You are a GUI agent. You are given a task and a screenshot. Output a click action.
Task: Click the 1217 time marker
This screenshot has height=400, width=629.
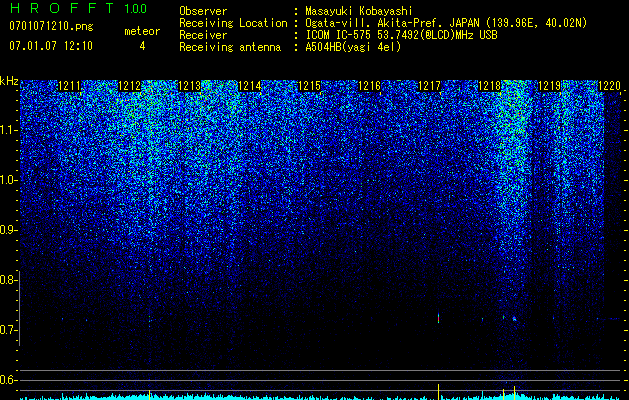coord(430,86)
